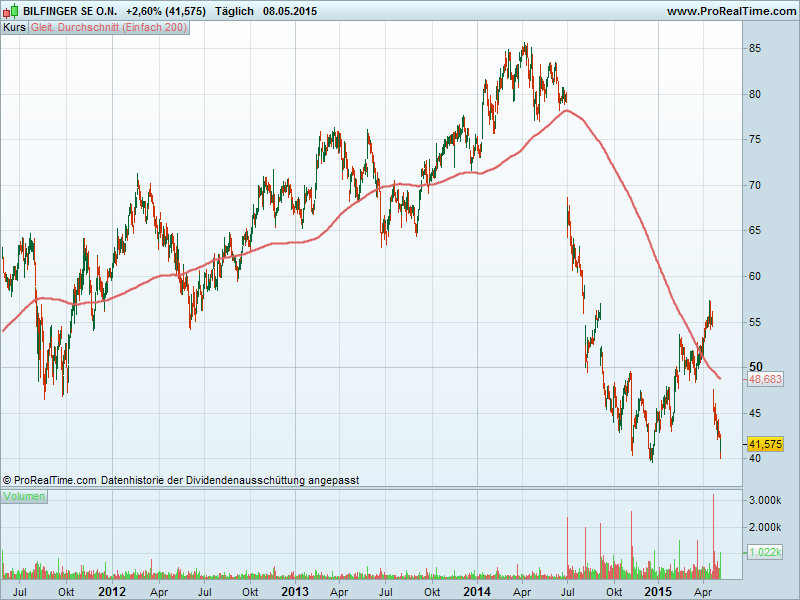
Task: Click the 2012 year marker on timeline
Action: point(111,591)
